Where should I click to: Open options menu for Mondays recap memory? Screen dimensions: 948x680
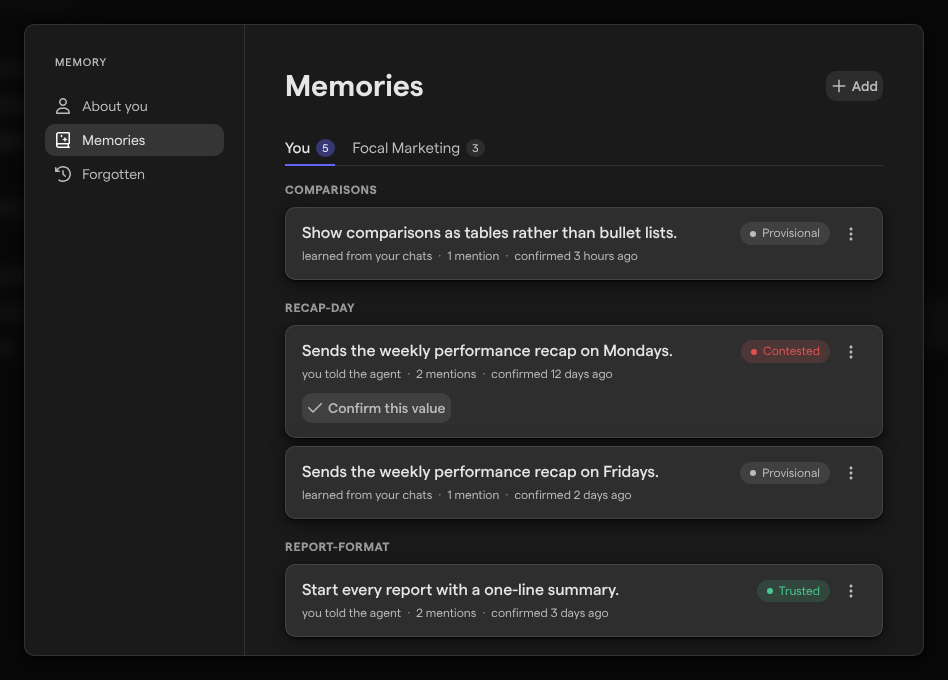[851, 352]
